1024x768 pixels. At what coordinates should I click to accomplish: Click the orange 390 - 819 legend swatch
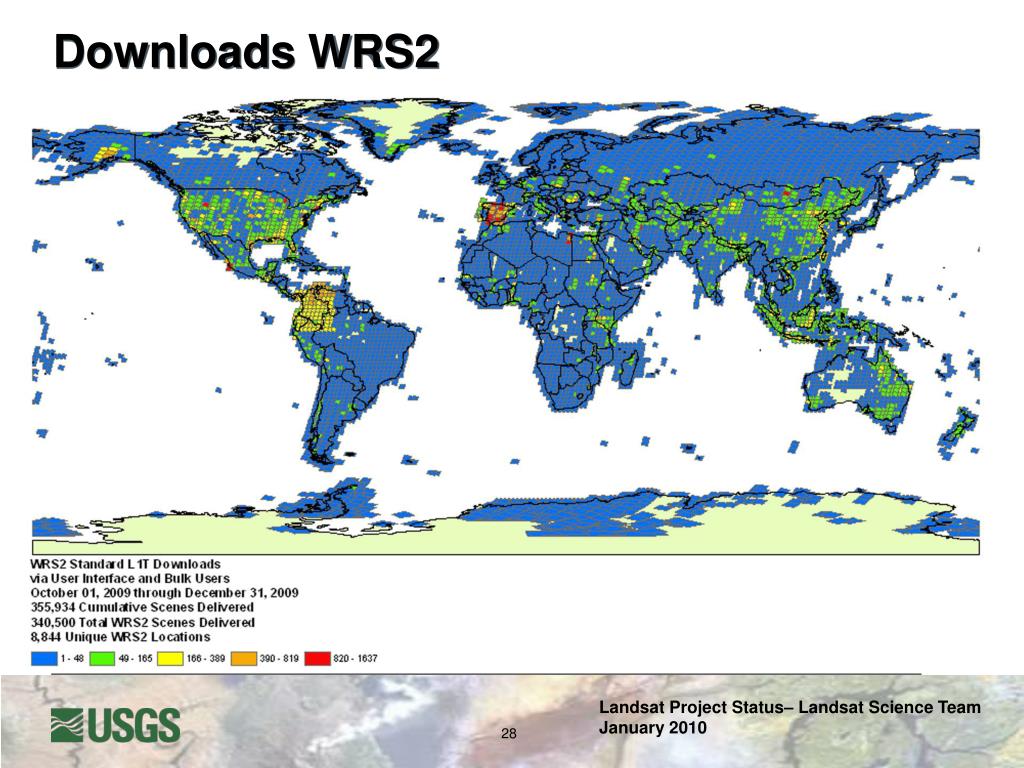(x=243, y=658)
